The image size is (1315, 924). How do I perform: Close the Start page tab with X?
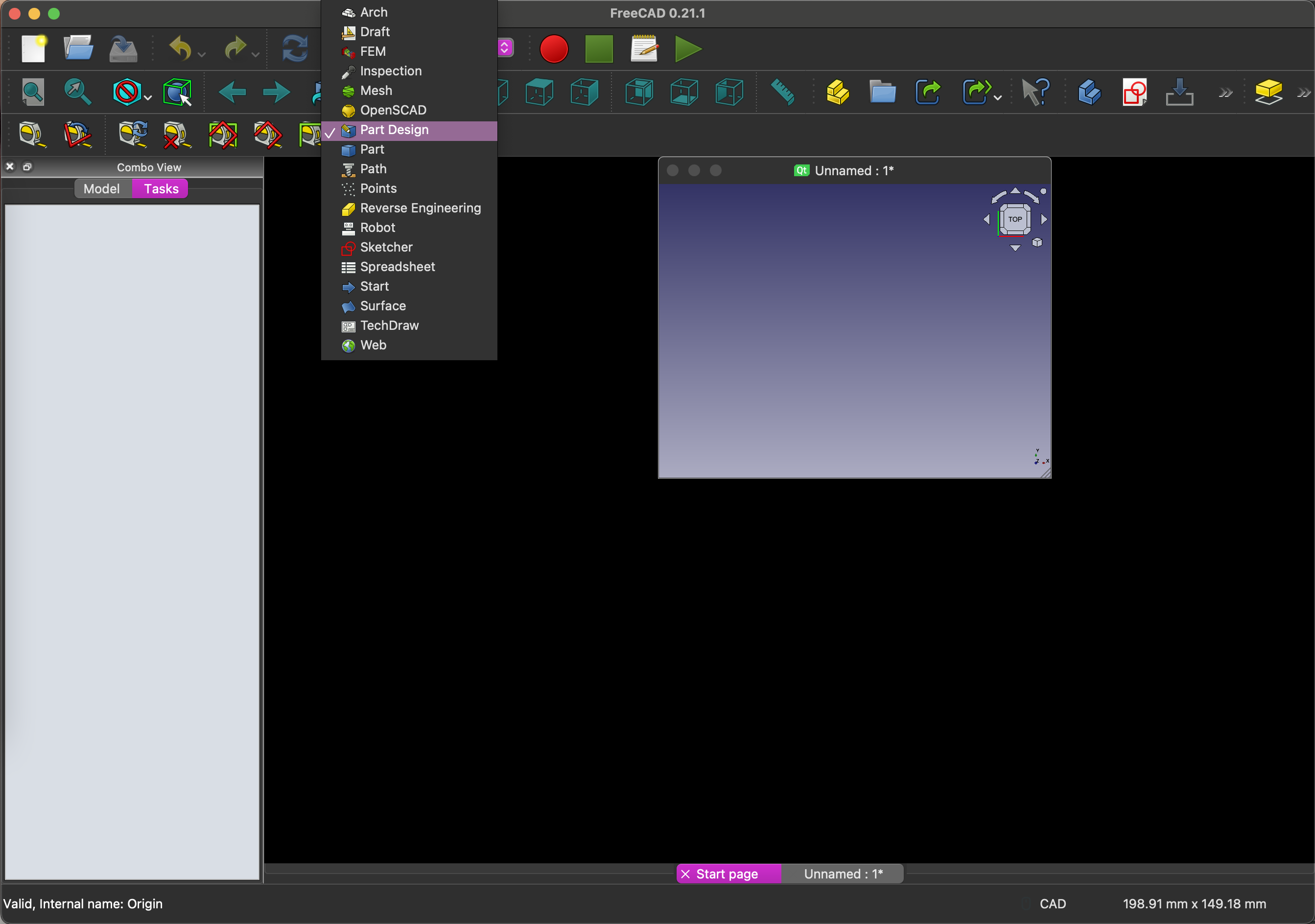685,874
